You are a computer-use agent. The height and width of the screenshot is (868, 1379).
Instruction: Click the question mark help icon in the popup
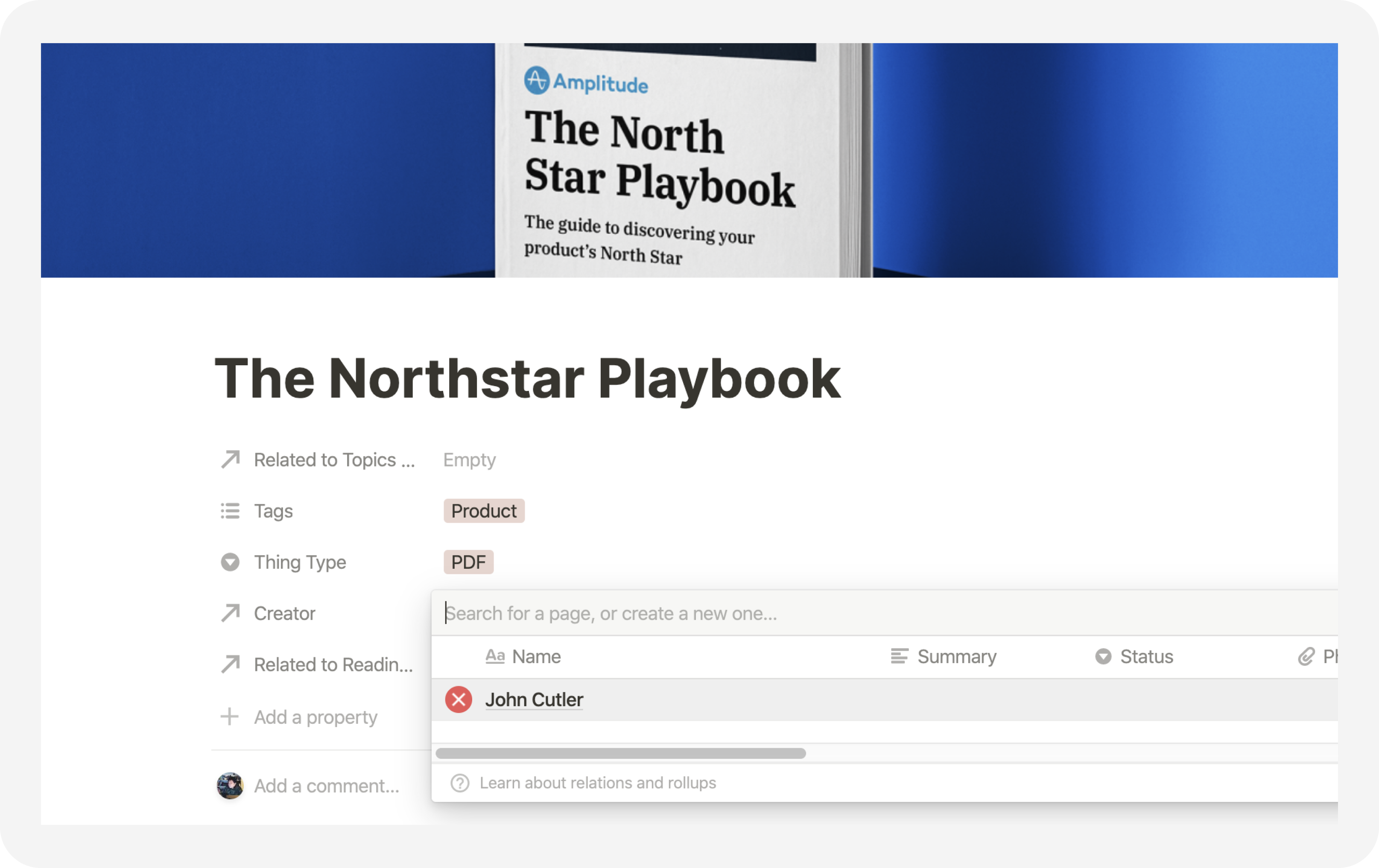coord(460,783)
